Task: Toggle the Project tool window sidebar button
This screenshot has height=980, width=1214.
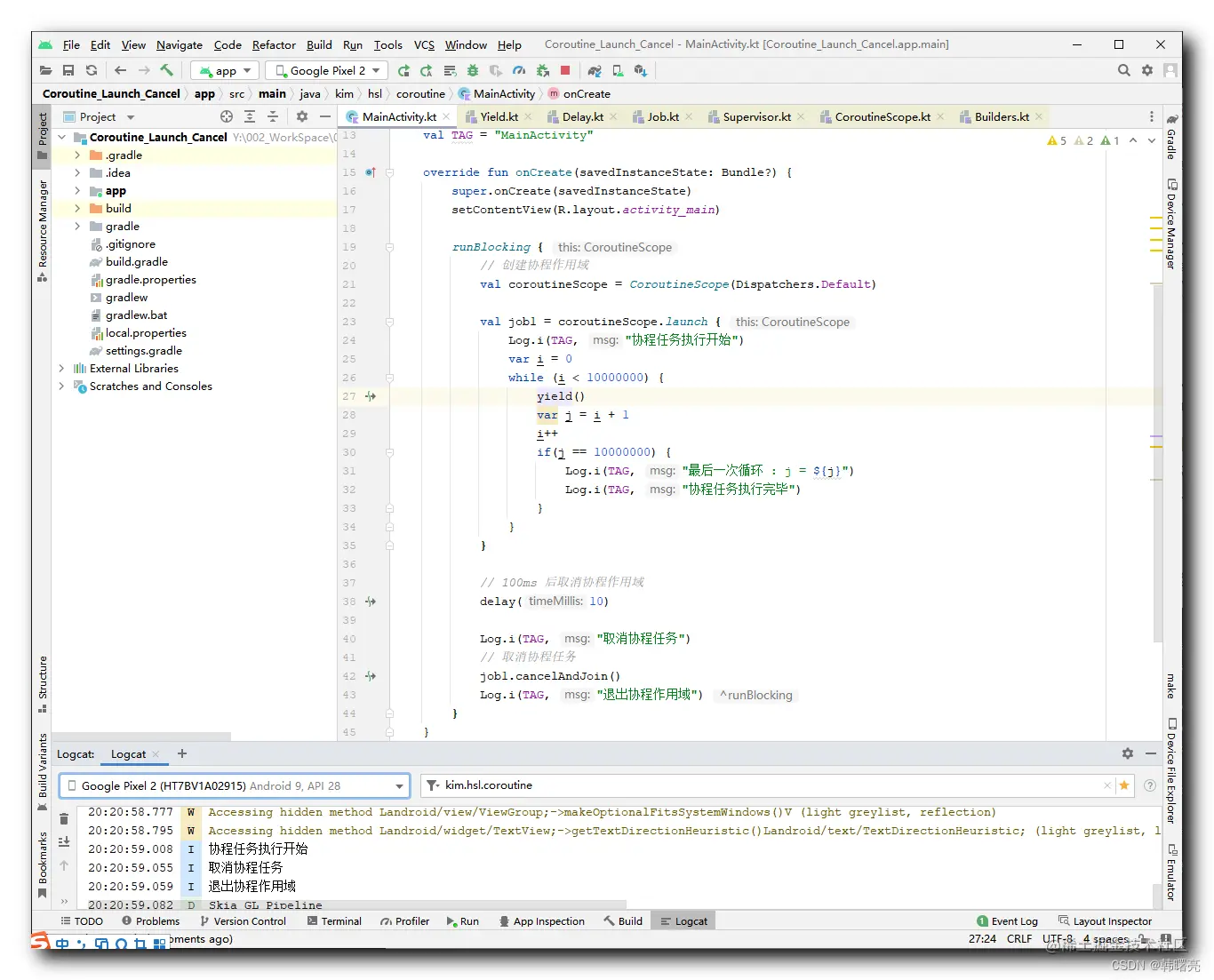Action: point(42,135)
